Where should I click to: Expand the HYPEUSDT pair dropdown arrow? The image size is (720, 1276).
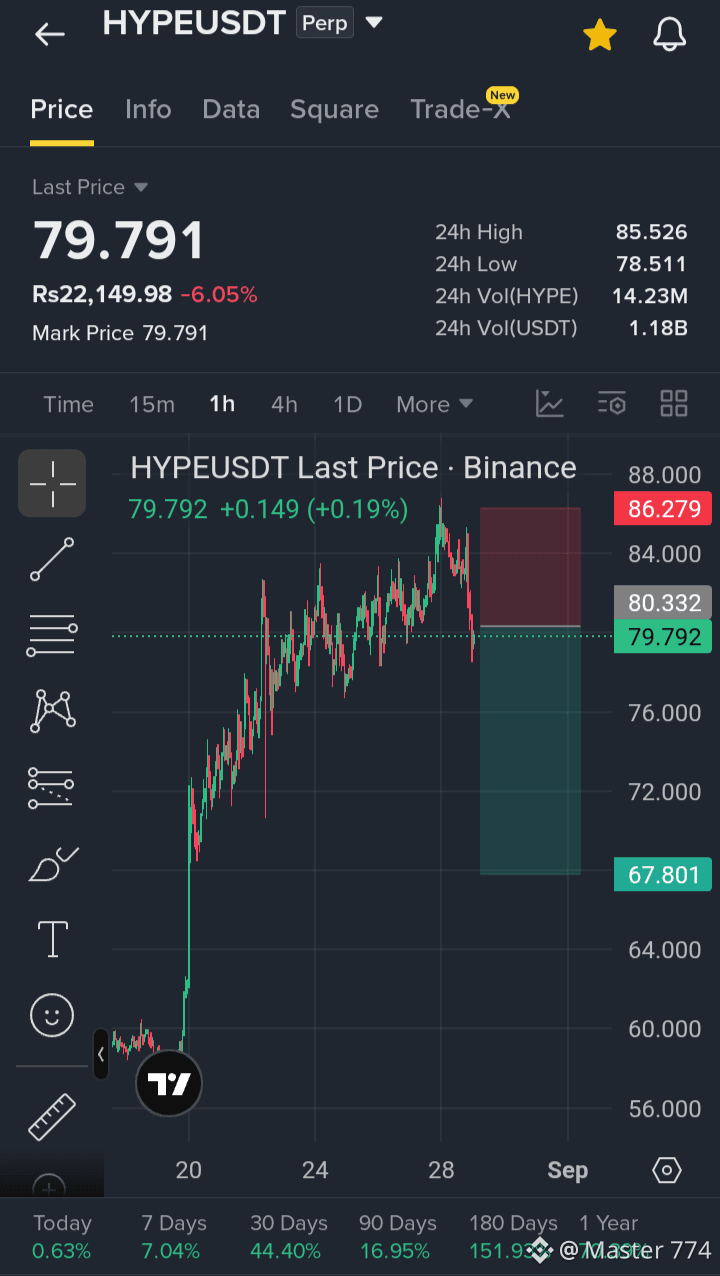[374, 22]
